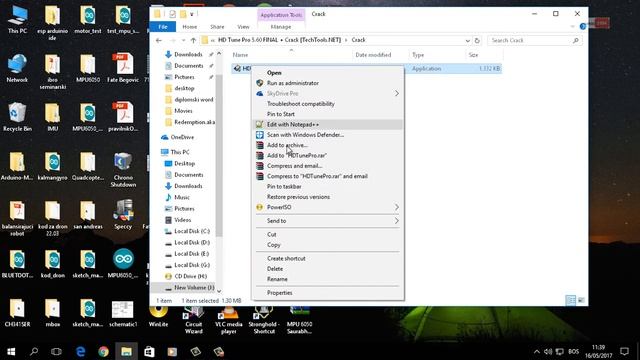The height and width of the screenshot is (360, 640).
Task: Open the recent locations dropdown arrow
Action: coord(183,40)
